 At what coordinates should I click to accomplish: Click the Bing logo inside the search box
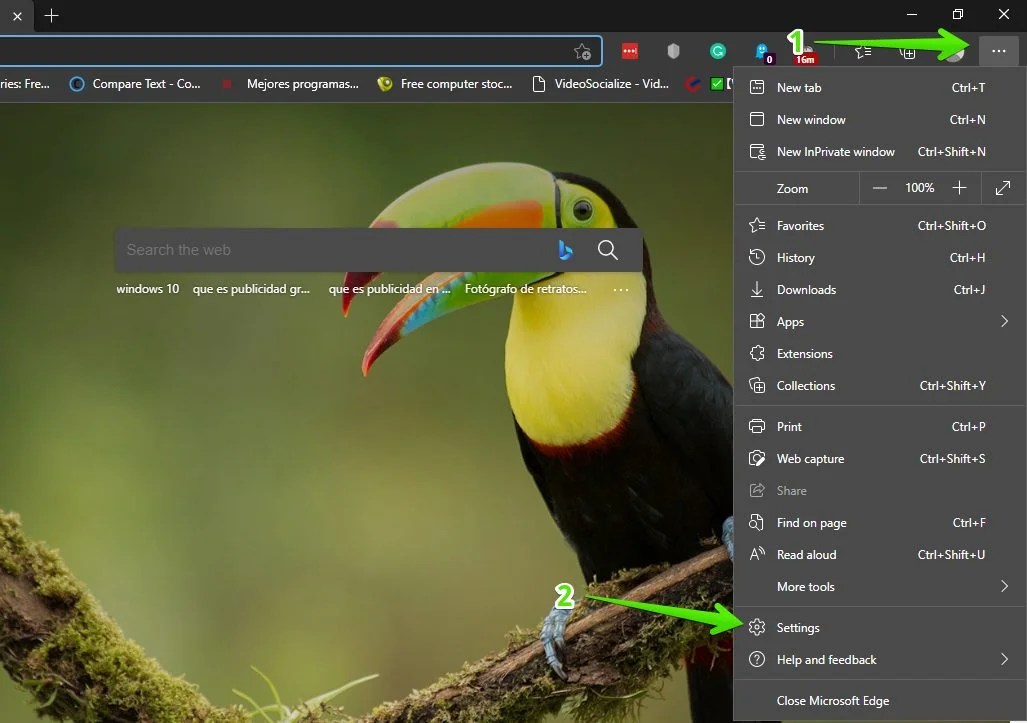coord(565,250)
